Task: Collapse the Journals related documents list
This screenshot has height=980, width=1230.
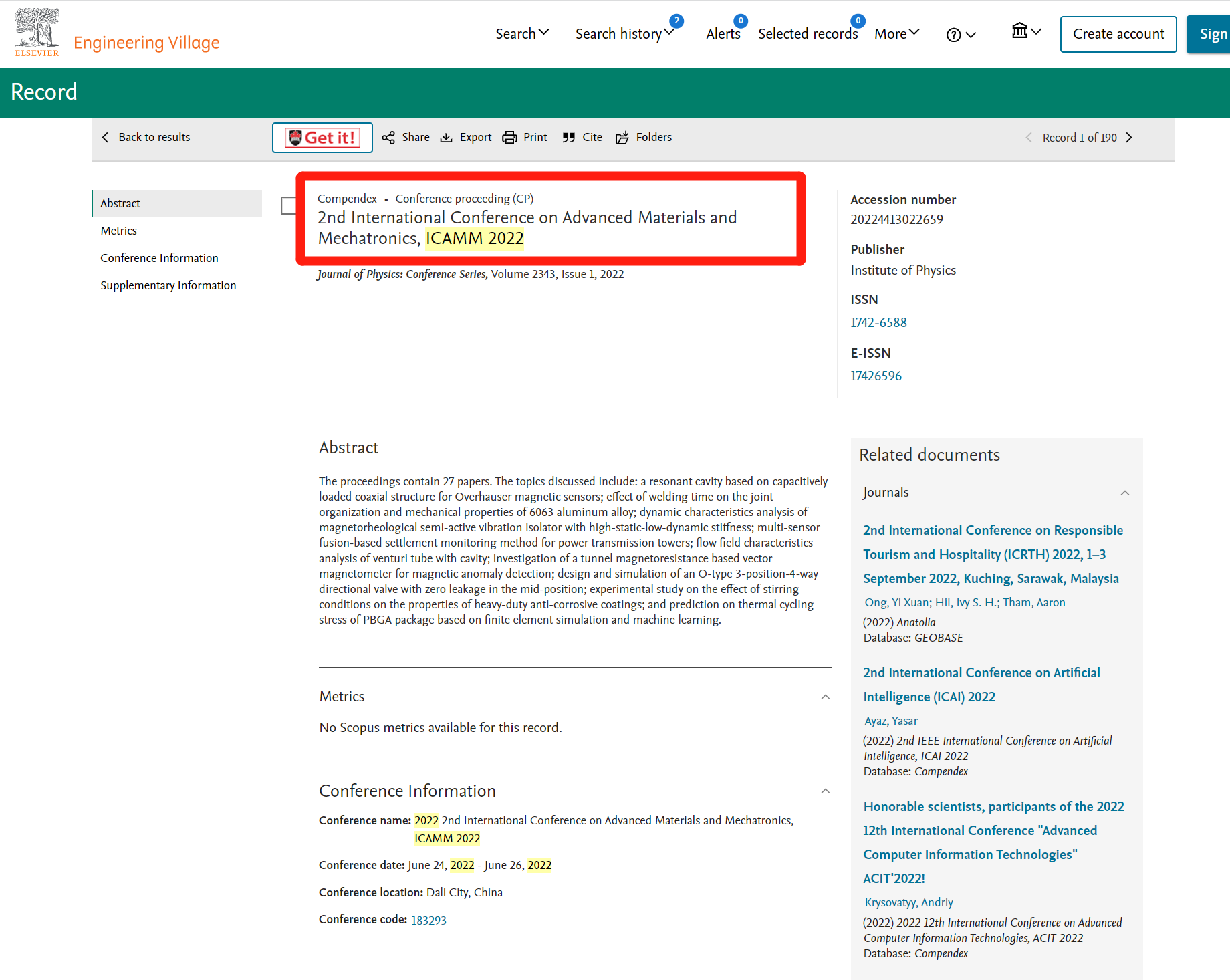Action: [x=1125, y=493]
